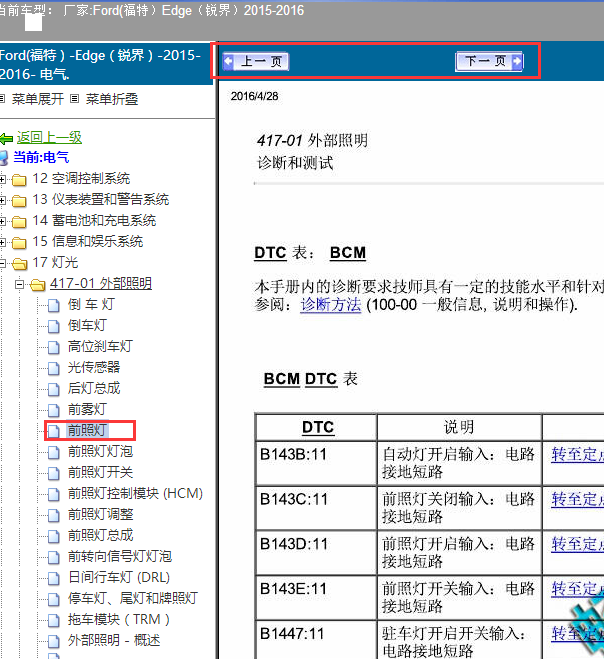Expand the 14 蓄电池和充电系统 folder
604x659 pixels.
point(3,221)
